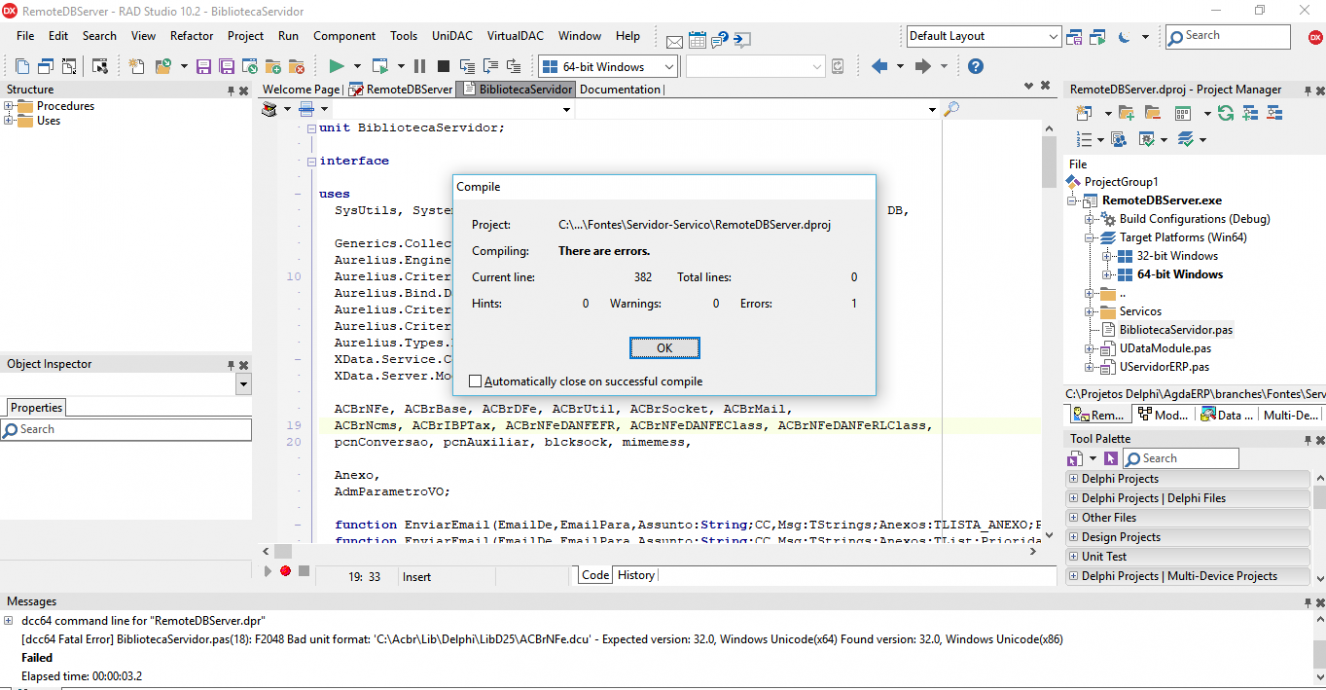The height and width of the screenshot is (690, 1326).
Task: Click Refresh icon in Project Manager
Action: 1227,113
